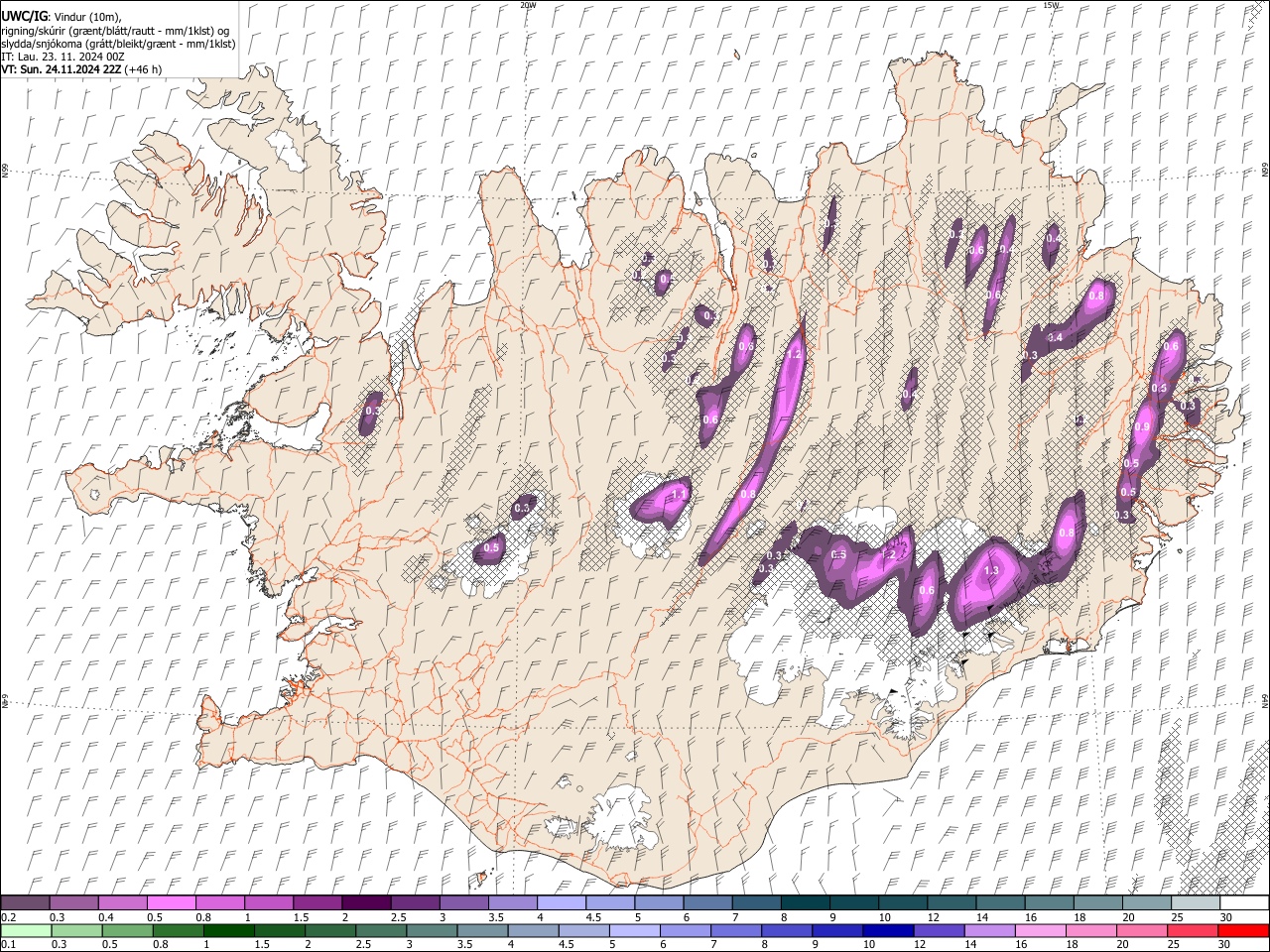Click the 'Vindur (10m),' header text
Viewport: 1270px width, 952px height.
(x=86, y=17)
